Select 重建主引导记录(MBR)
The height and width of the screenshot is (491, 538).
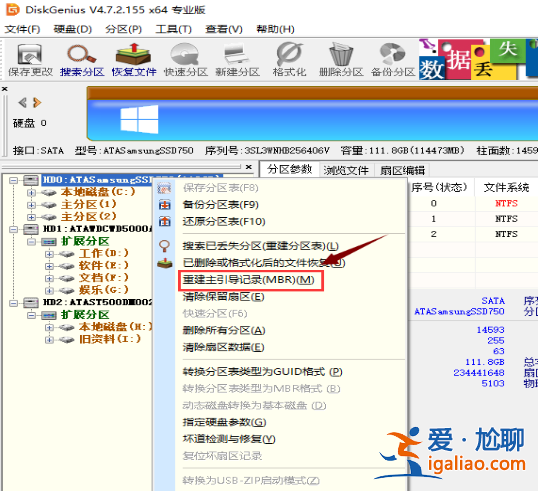[248, 280]
